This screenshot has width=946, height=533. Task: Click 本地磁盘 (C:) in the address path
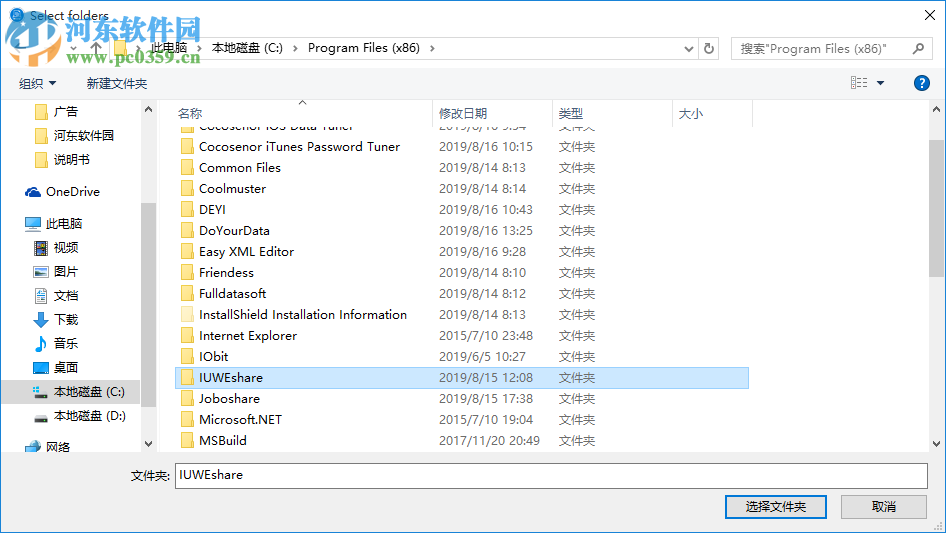pyautogui.click(x=247, y=48)
